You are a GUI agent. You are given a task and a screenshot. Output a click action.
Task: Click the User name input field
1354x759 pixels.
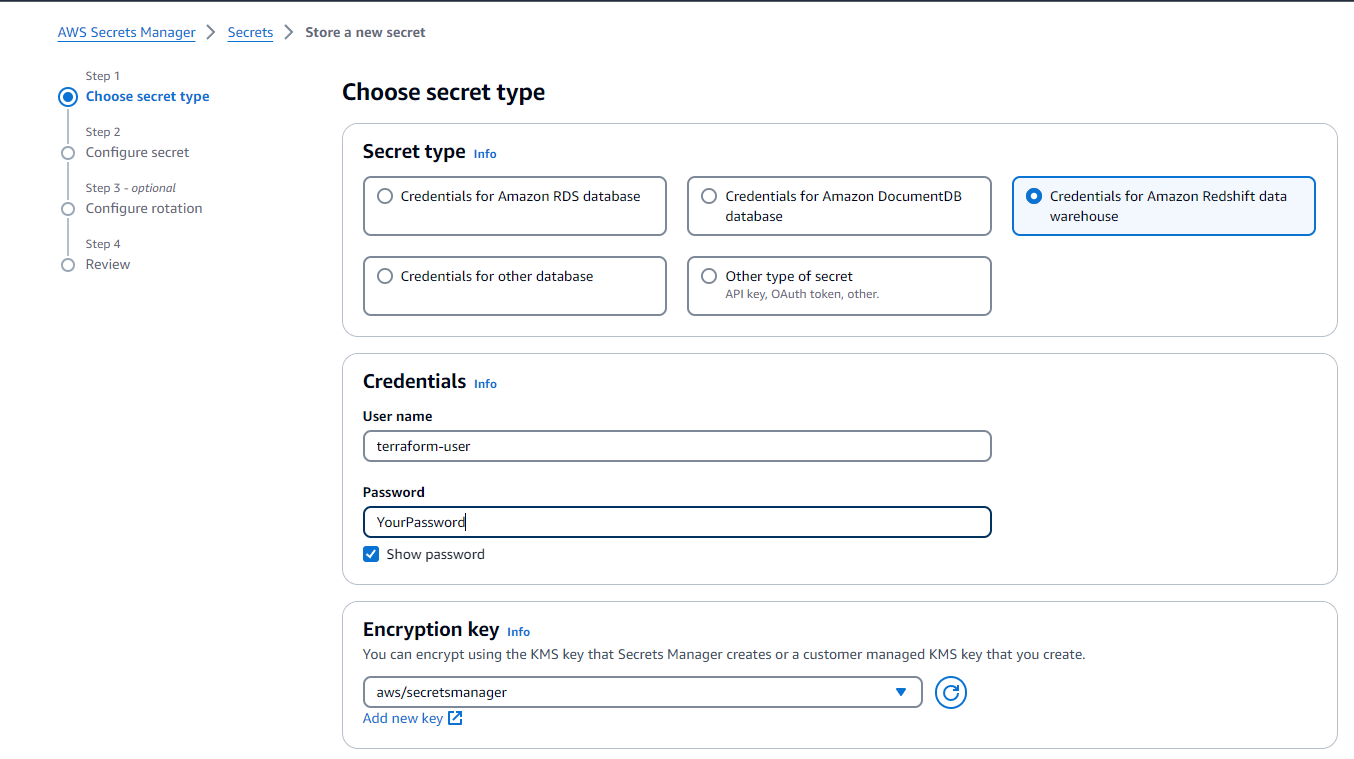coord(677,446)
